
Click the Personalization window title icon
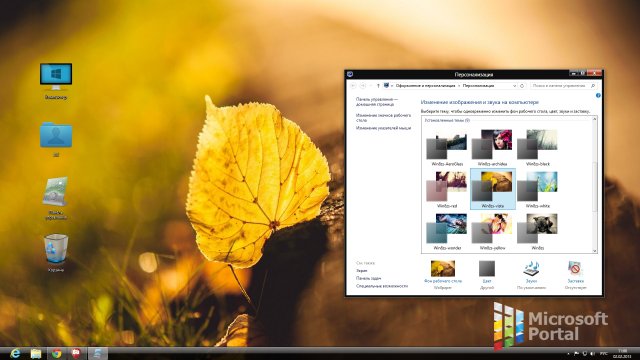tap(350, 74)
